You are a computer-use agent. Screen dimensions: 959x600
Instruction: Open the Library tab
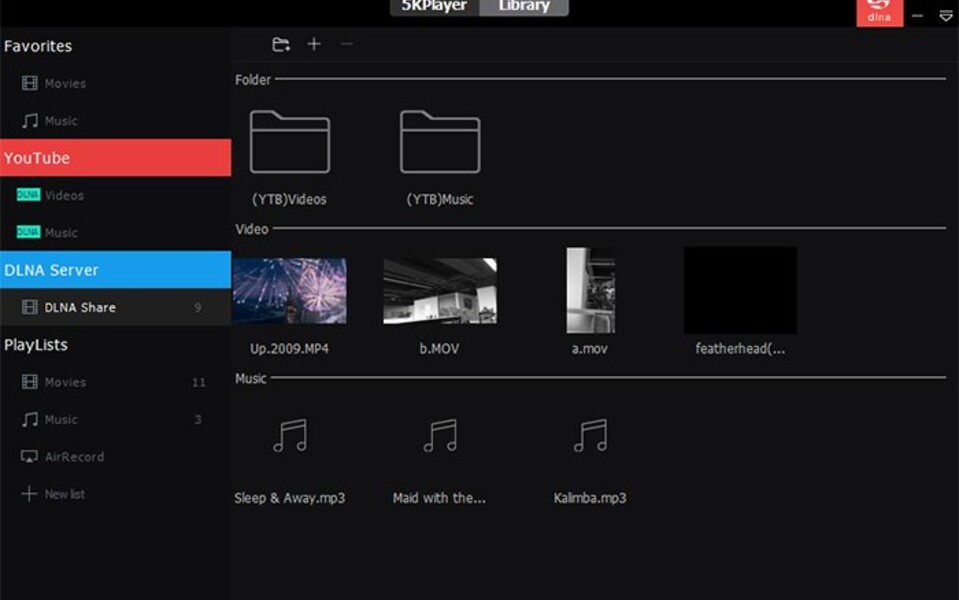[x=524, y=7]
